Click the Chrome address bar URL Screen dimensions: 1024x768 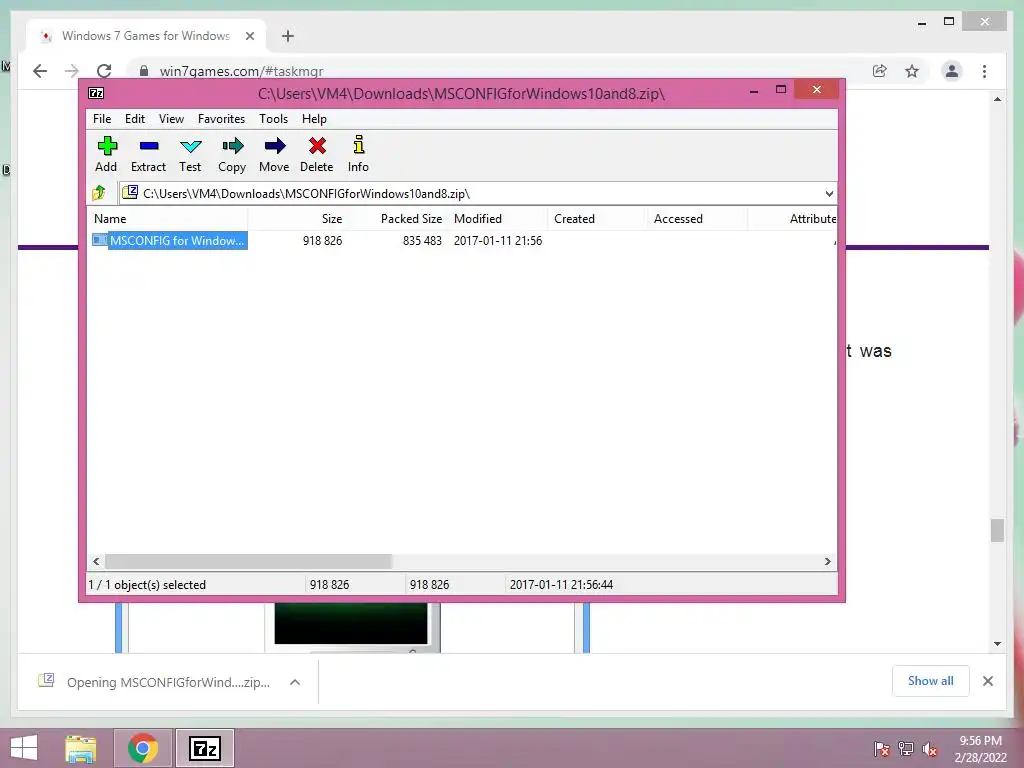[x=242, y=71]
